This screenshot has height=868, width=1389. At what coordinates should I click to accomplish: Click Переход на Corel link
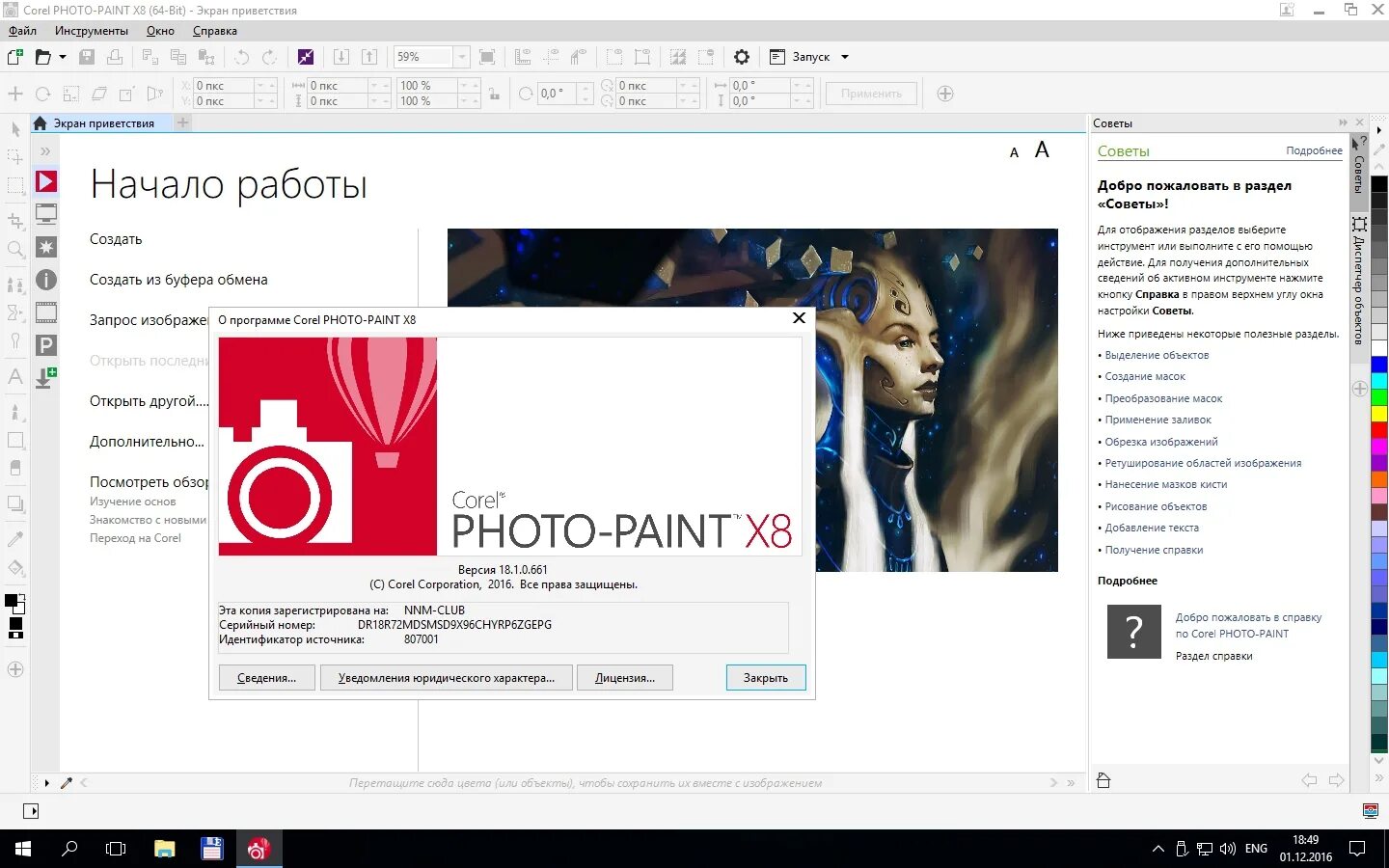click(x=135, y=538)
